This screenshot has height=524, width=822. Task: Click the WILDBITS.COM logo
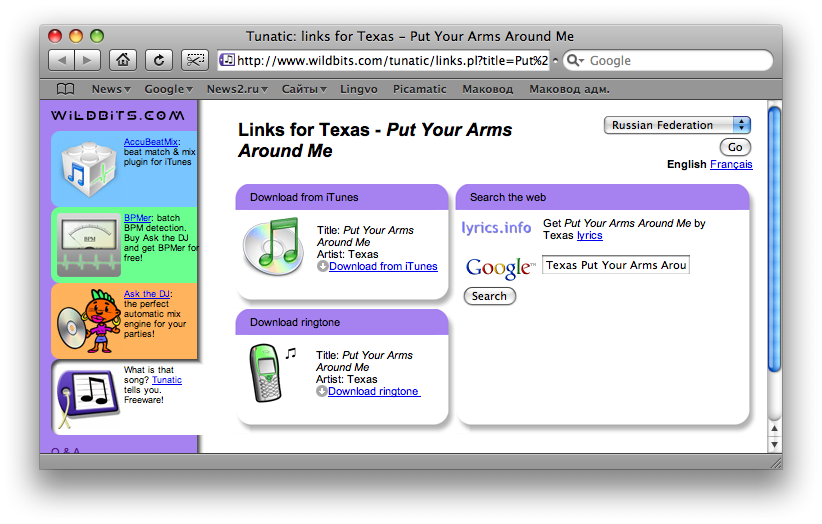tap(118, 115)
